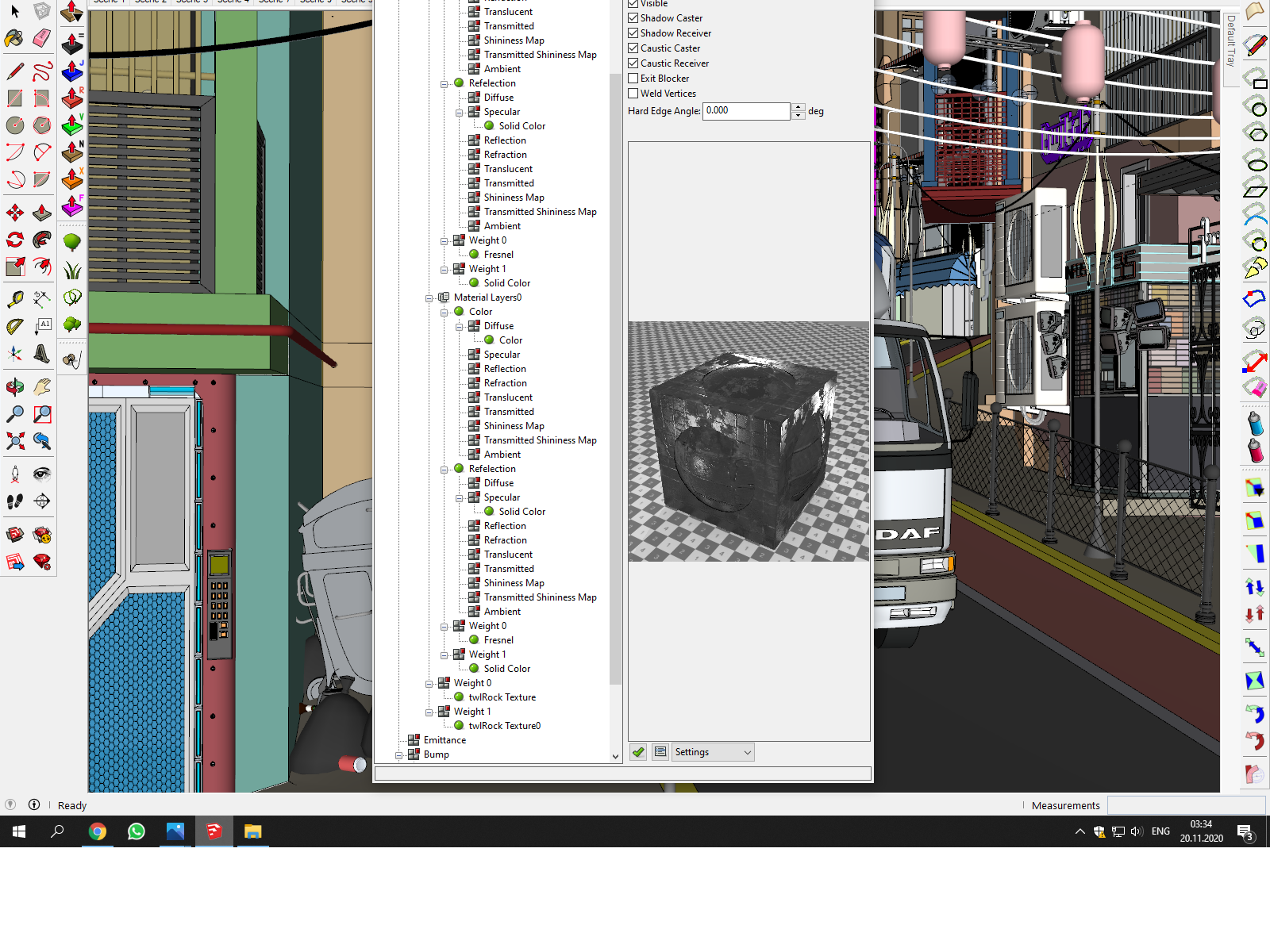Click the grass generator plugin icon
The image size is (1270, 952).
pos(72,270)
